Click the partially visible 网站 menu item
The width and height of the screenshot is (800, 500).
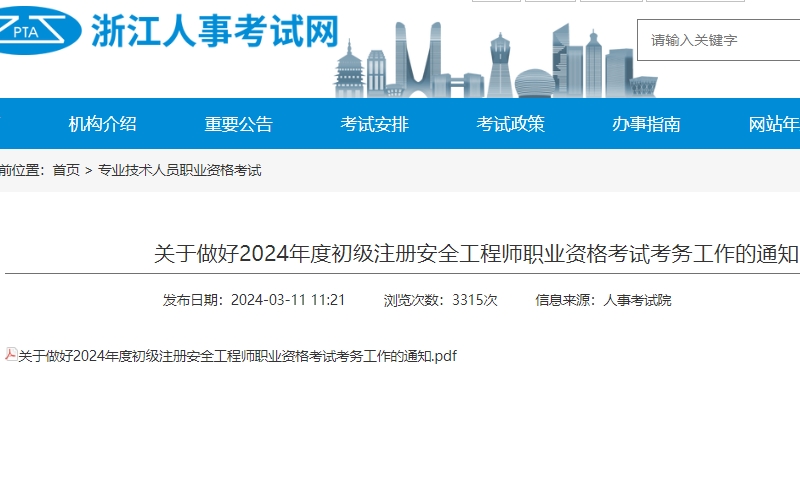pos(774,124)
